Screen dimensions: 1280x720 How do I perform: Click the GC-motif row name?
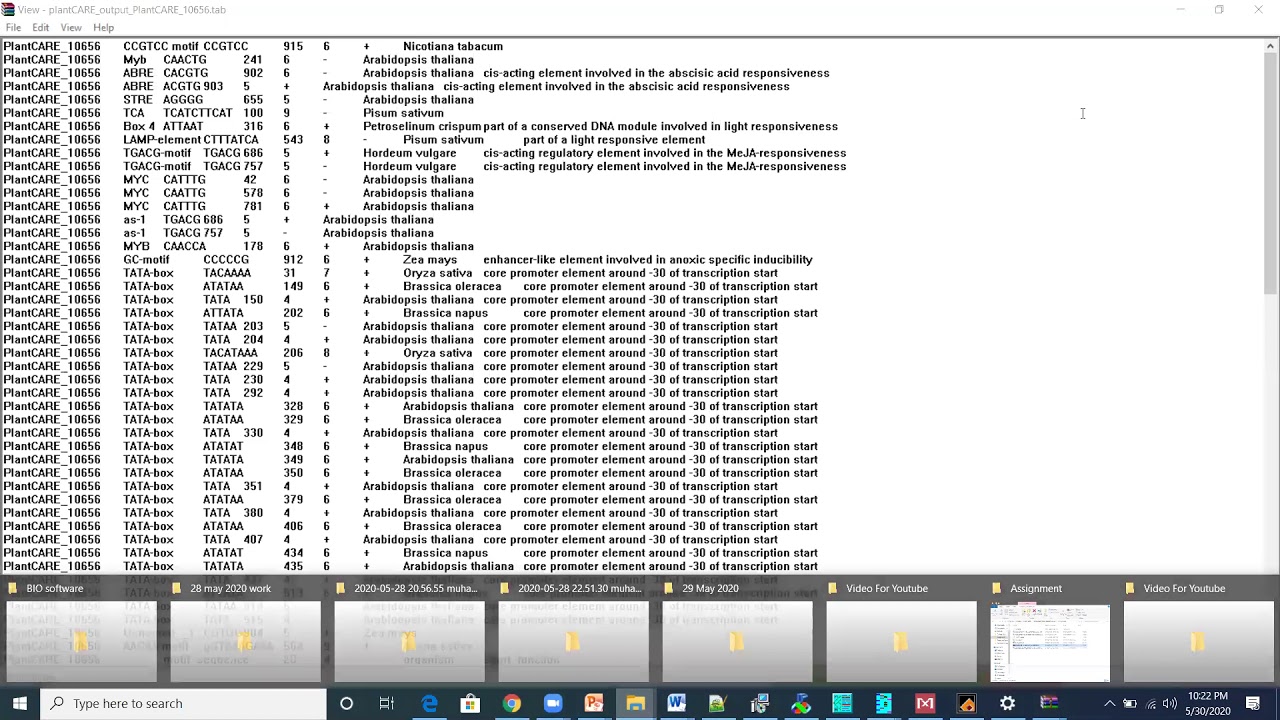[146, 260]
